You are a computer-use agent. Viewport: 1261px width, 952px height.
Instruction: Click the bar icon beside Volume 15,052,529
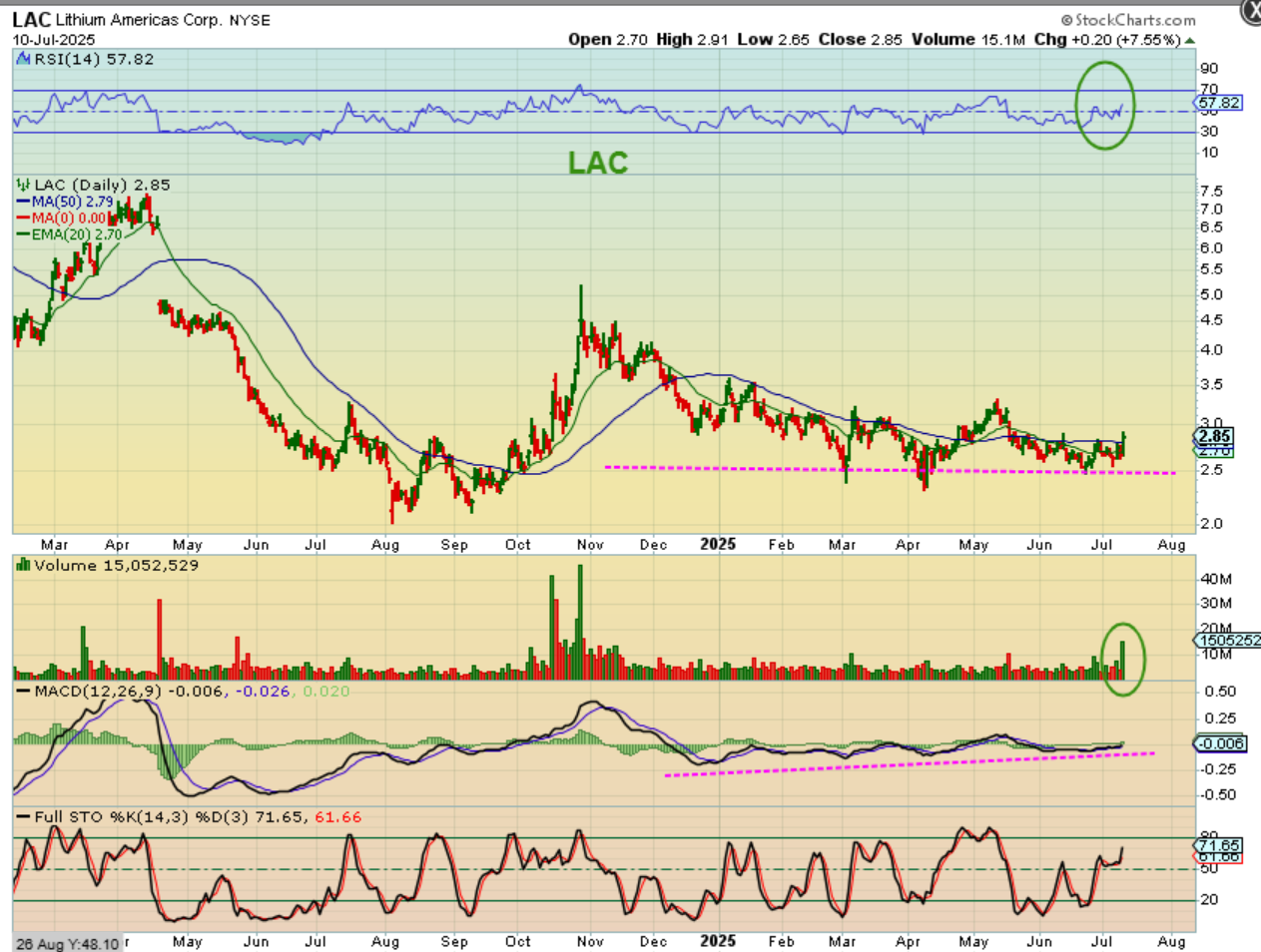[x=23, y=565]
